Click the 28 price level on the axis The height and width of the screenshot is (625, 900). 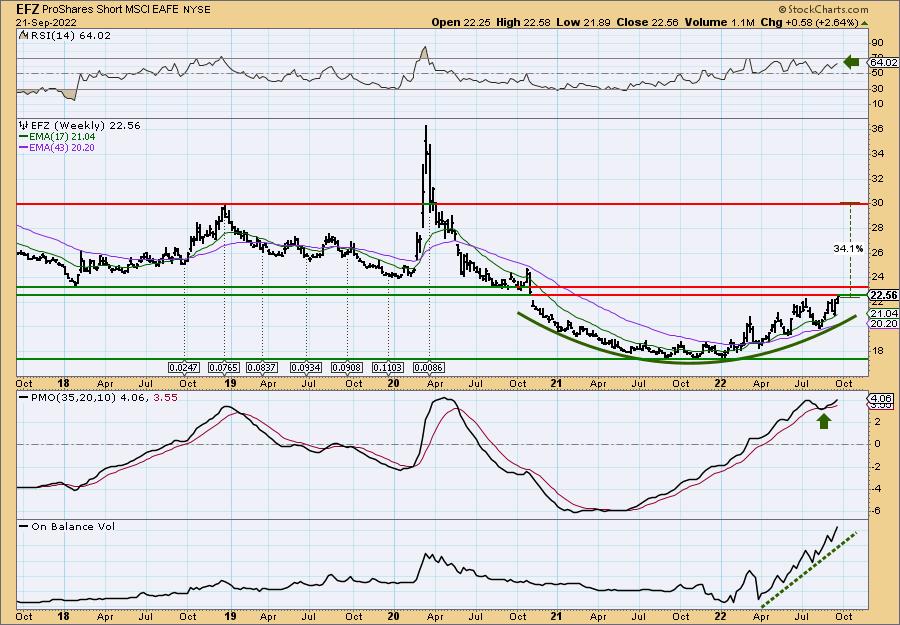click(878, 228)
